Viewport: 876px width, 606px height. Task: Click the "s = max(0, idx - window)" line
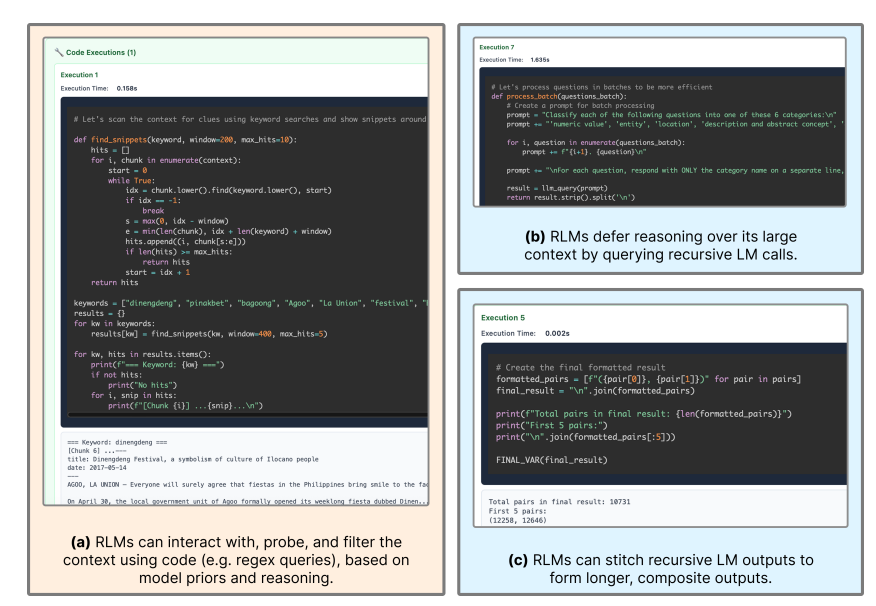click(177, 221)
